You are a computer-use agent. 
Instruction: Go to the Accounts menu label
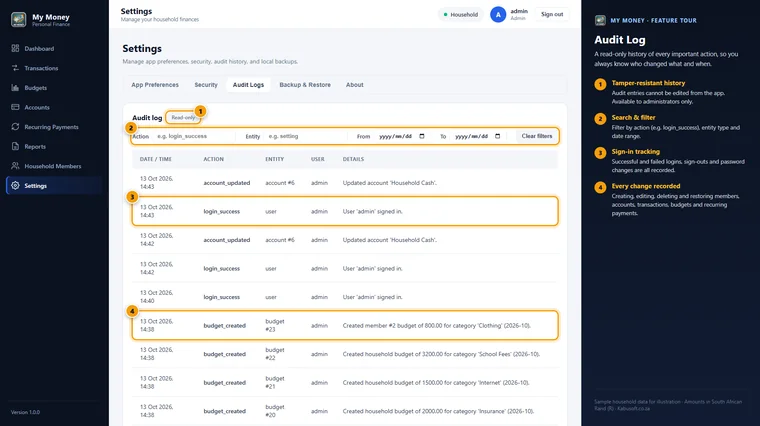pos(37,108)
